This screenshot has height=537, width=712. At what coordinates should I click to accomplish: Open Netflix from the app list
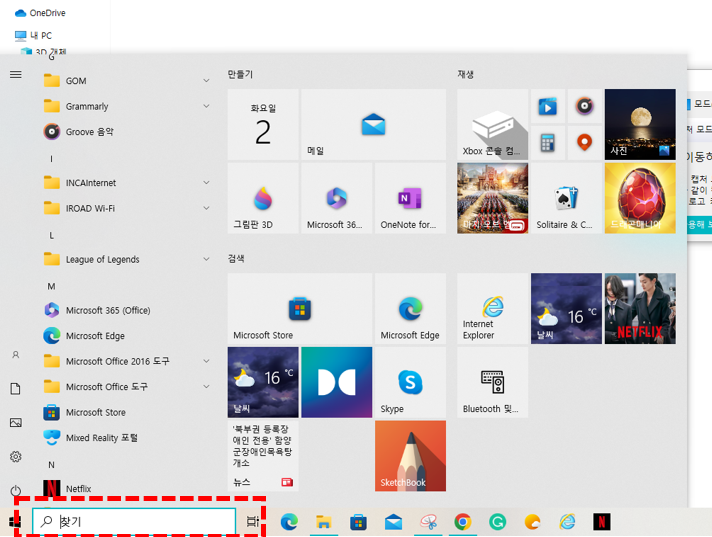(x=125, y=488)
